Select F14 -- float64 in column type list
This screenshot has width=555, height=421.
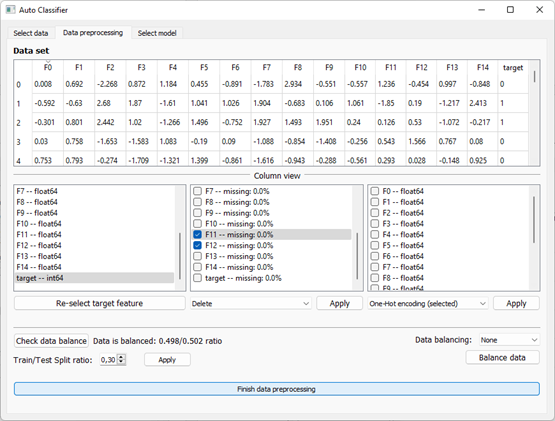coord(95,267)
